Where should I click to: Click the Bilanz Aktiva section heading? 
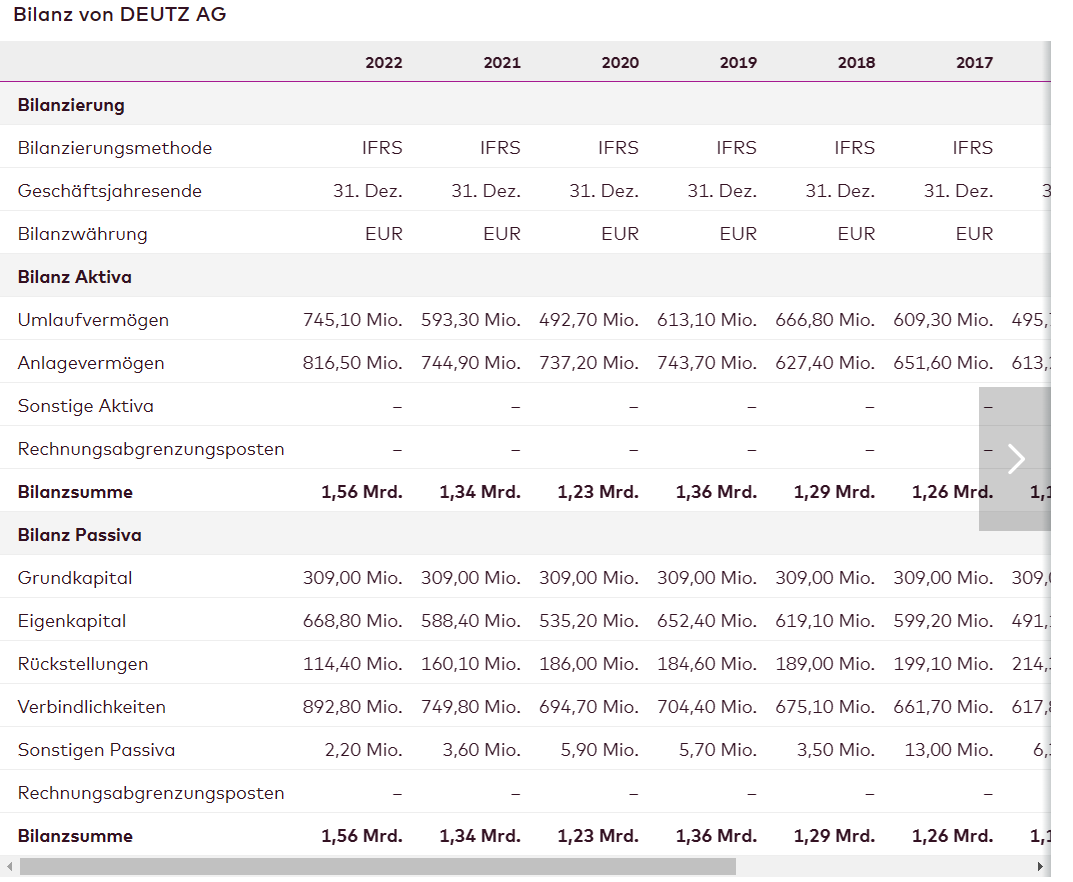click(x=75, y=277)
